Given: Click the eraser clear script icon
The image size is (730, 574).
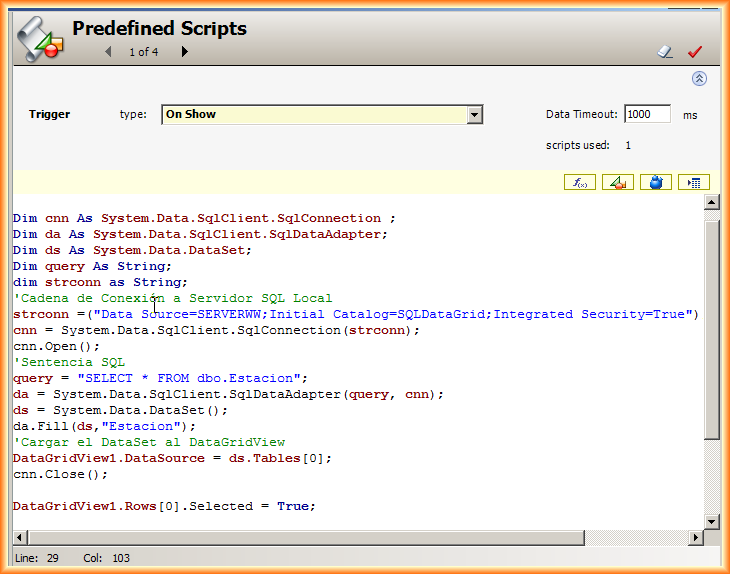Looking at the screenshot, I should (x=665, y=52).
